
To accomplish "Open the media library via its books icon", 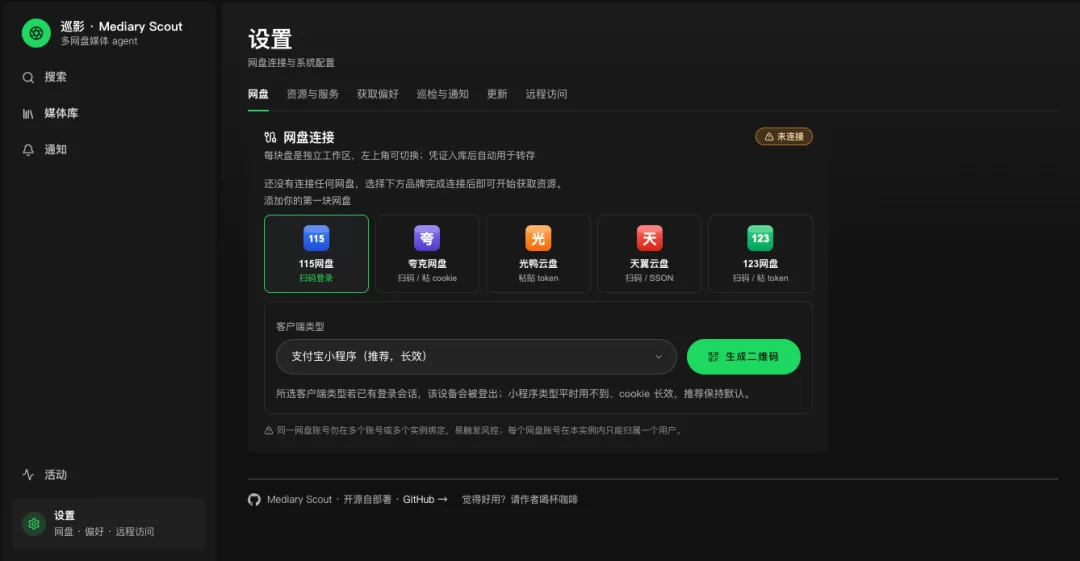I will (28, 114).
